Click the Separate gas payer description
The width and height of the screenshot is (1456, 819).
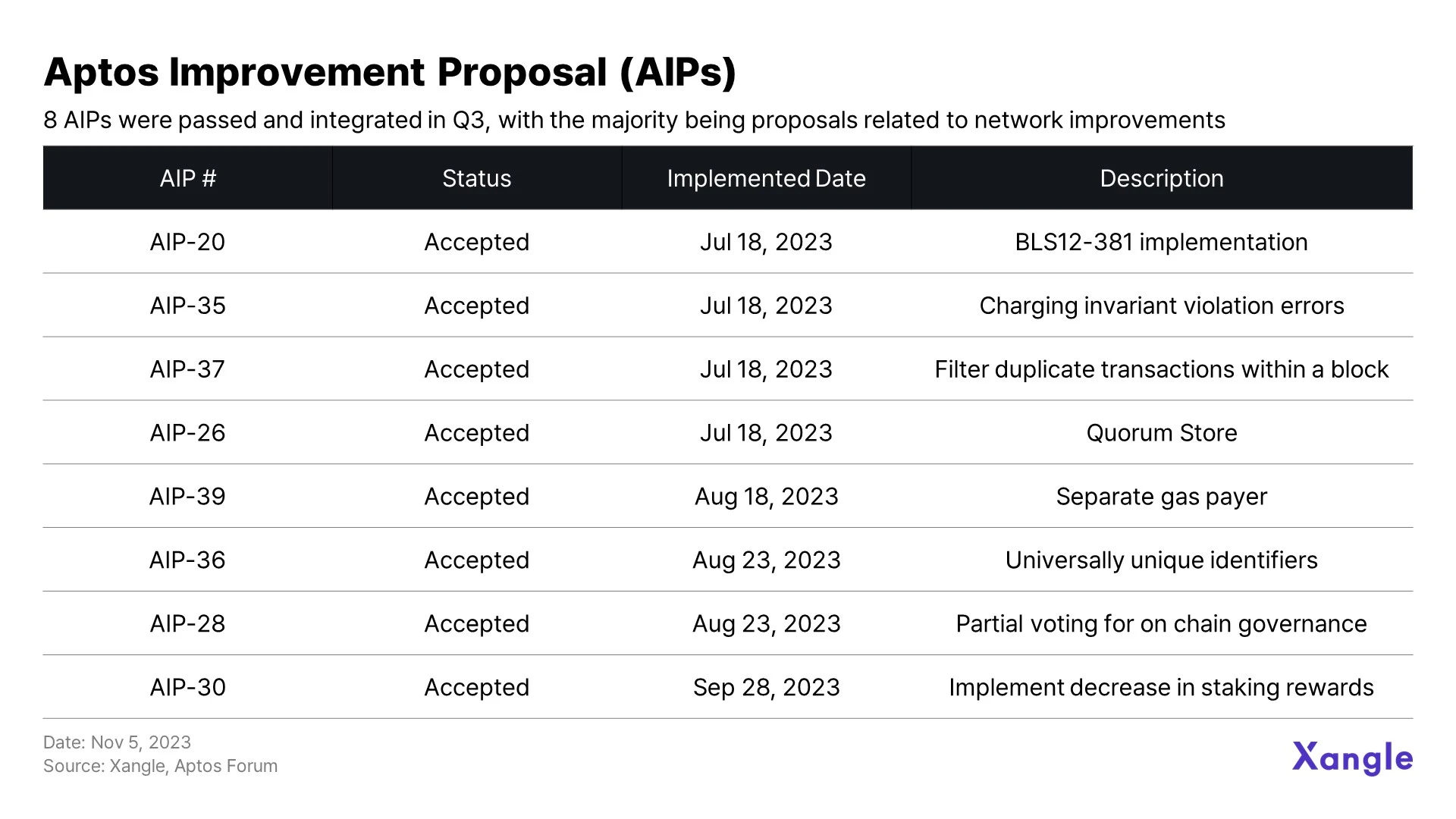[x=1161, y=497]
